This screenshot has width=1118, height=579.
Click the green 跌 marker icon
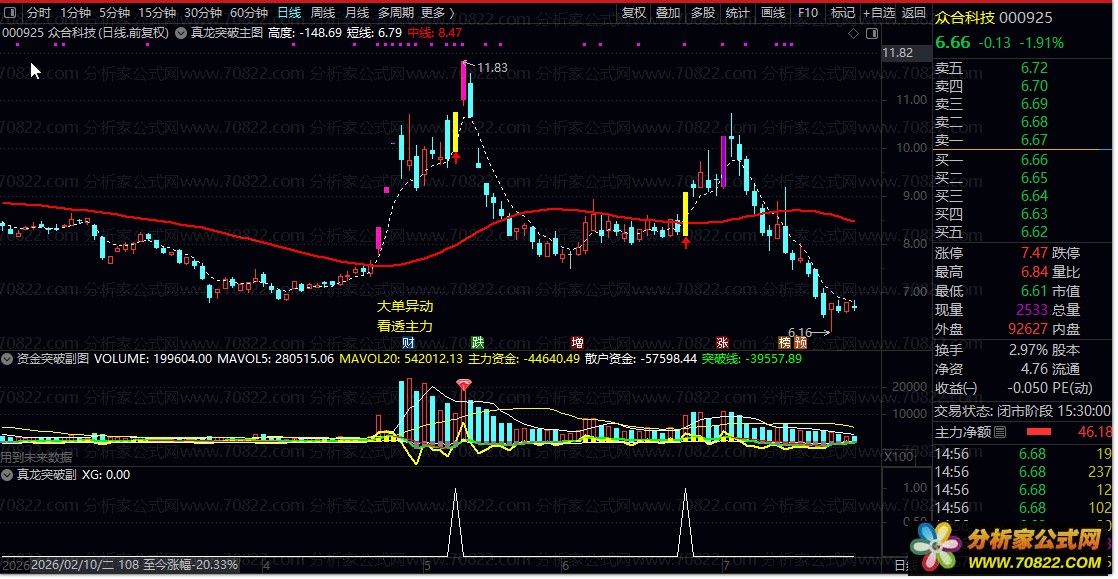477,342
